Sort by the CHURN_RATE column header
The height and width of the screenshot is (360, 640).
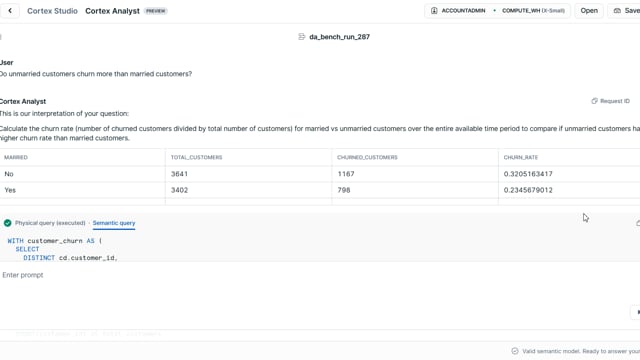tap(521, 157)
